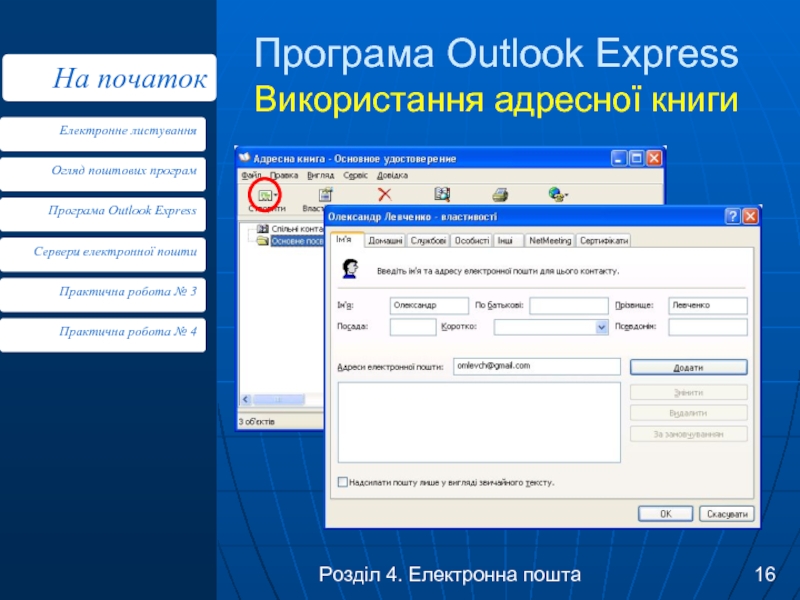This screenshot has width=800, height=600.
Task: Click the Скасувати button
Action: [x=727, y=514]
